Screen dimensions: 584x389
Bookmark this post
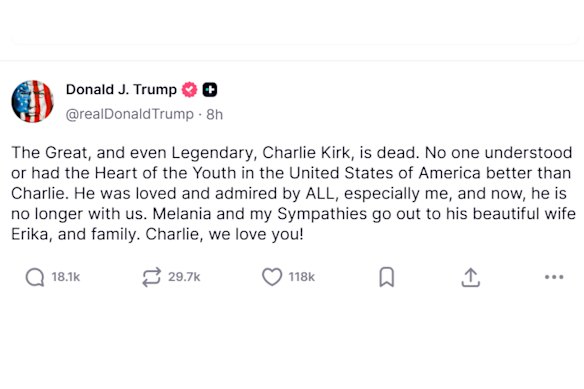pos(387,277)
